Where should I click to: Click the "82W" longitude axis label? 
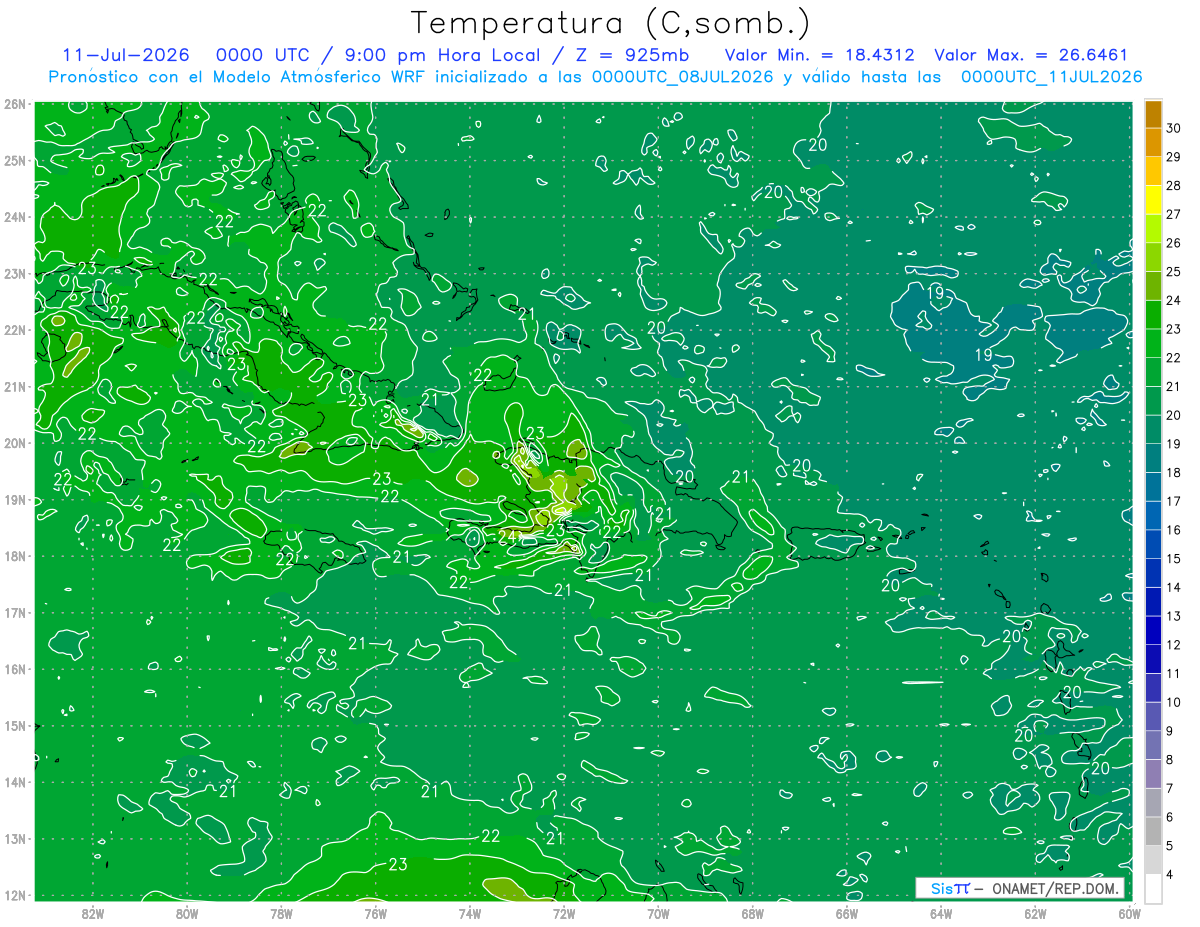pyautogui.click(x=92, y=913)
